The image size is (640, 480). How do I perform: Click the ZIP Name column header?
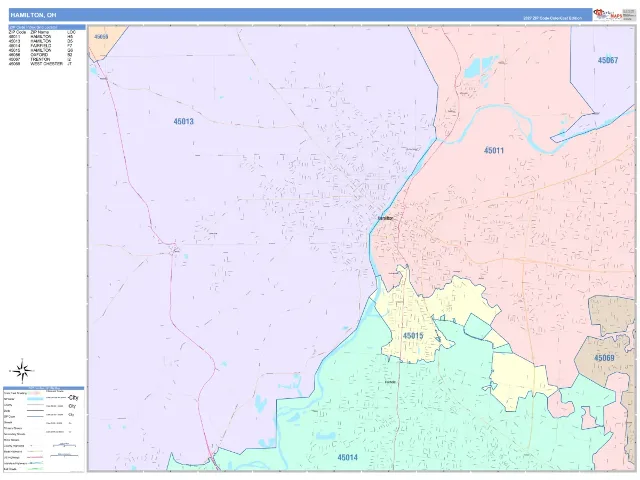pos(40,32)
